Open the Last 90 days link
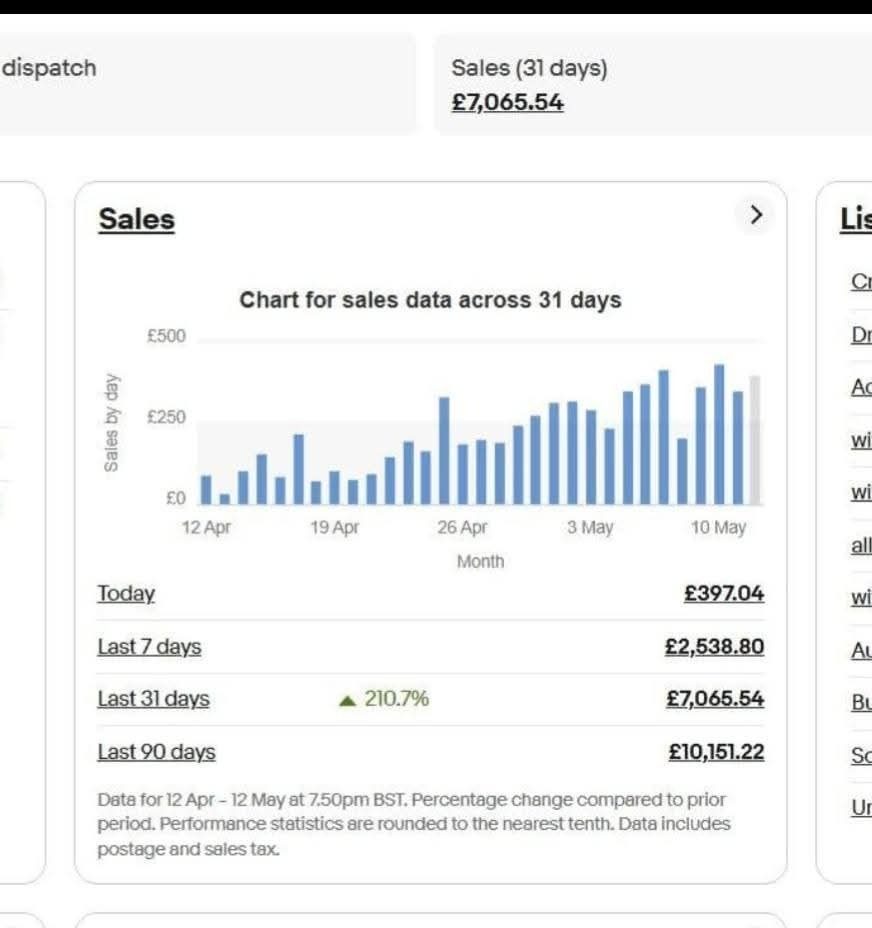 156,752
